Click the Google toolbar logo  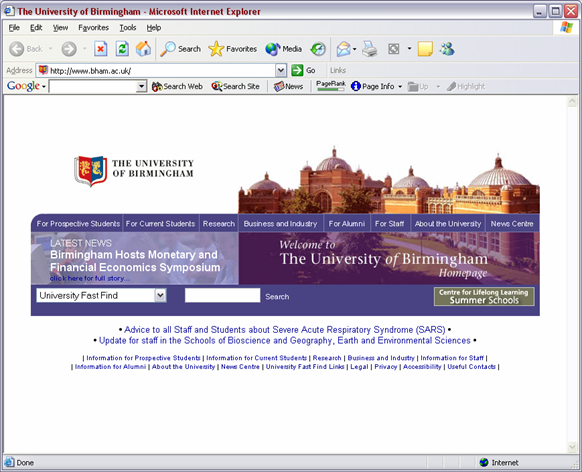coord(23,86)
